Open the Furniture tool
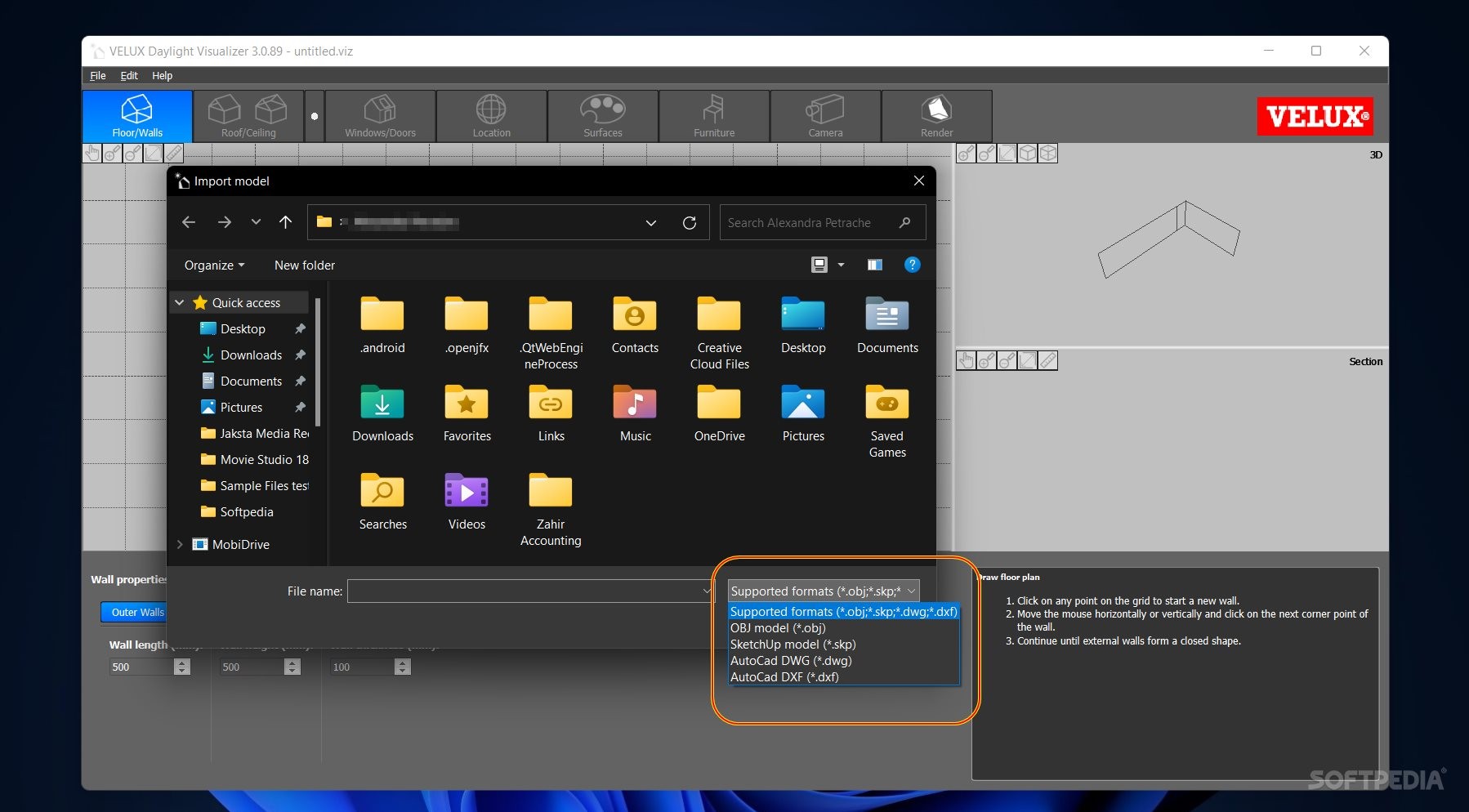Viewport: 1469px width, 812px height. click(714, 116)
